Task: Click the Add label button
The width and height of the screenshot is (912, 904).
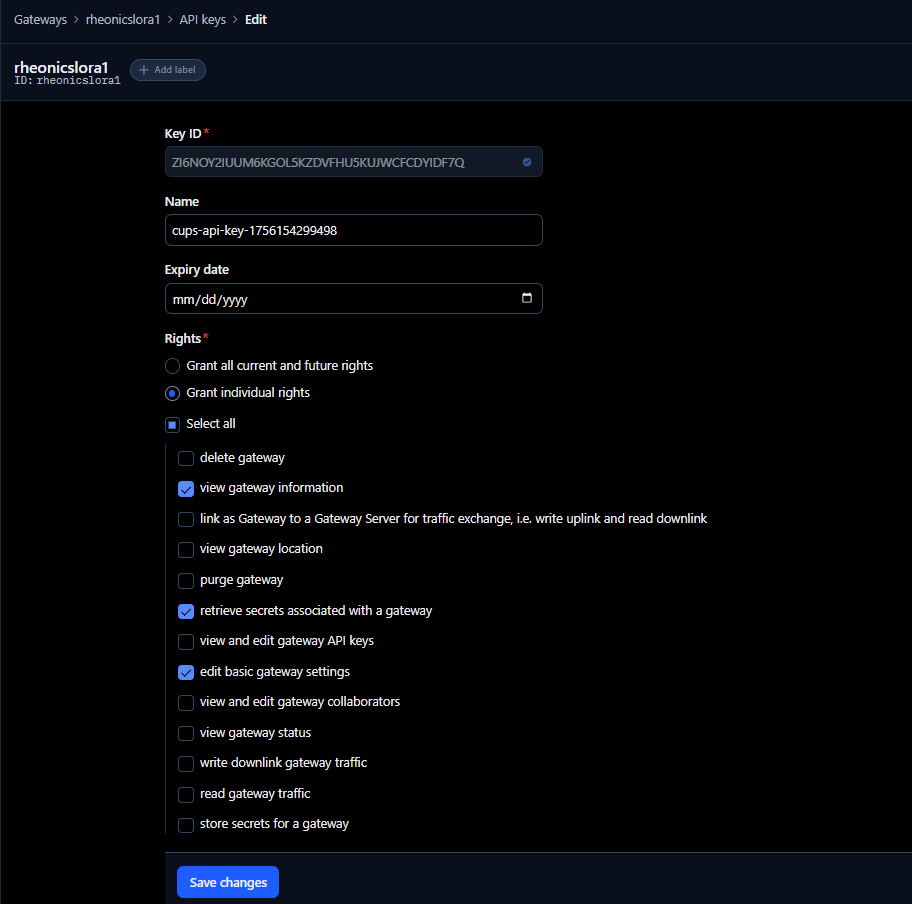Action: (168, 70)
